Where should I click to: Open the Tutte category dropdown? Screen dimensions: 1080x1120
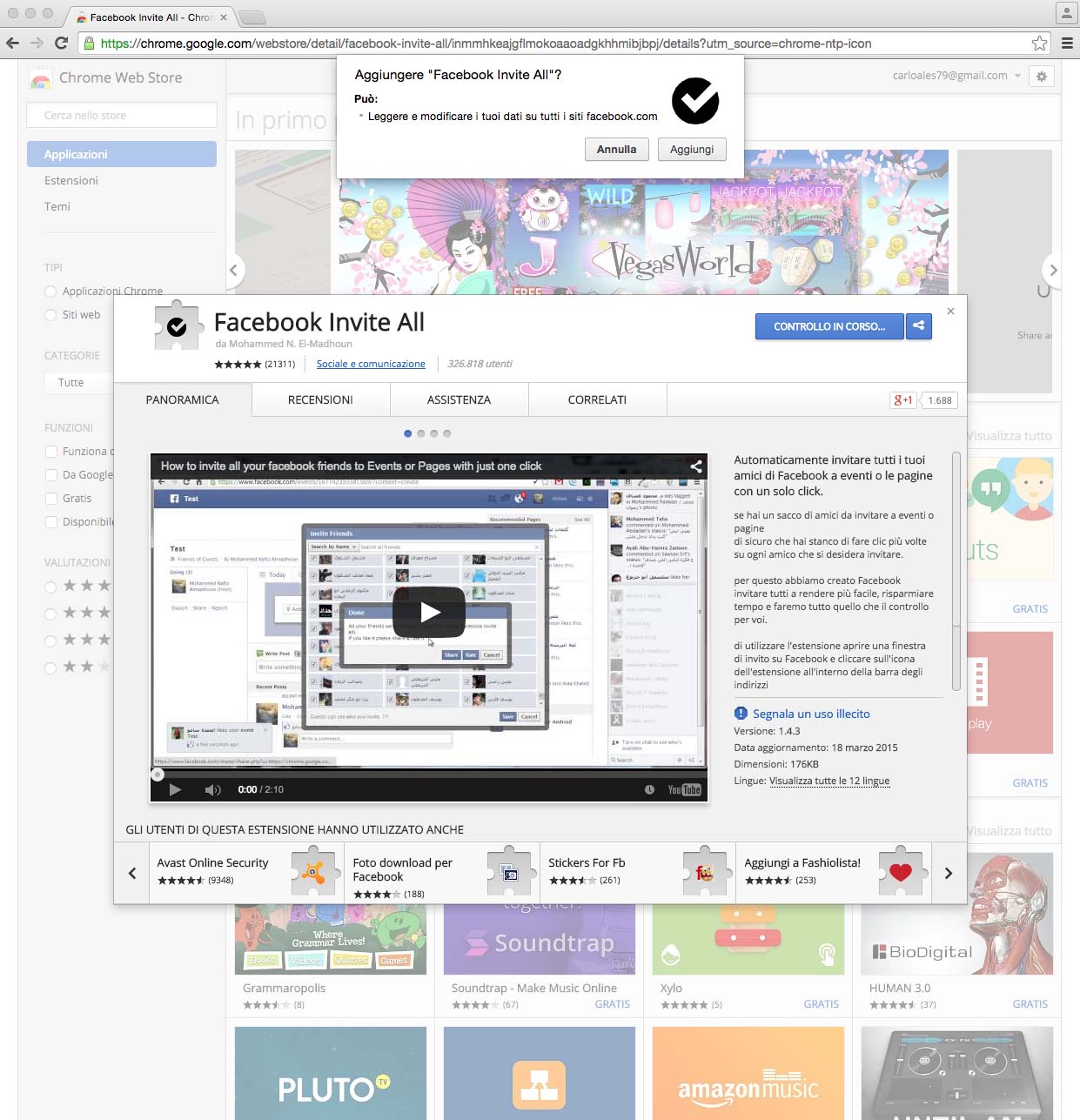(x=78, y=383)
